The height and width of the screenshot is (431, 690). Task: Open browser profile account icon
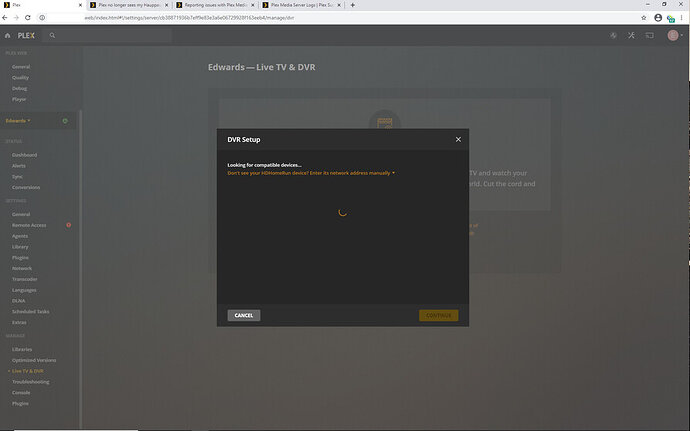[x=658, y=18]
